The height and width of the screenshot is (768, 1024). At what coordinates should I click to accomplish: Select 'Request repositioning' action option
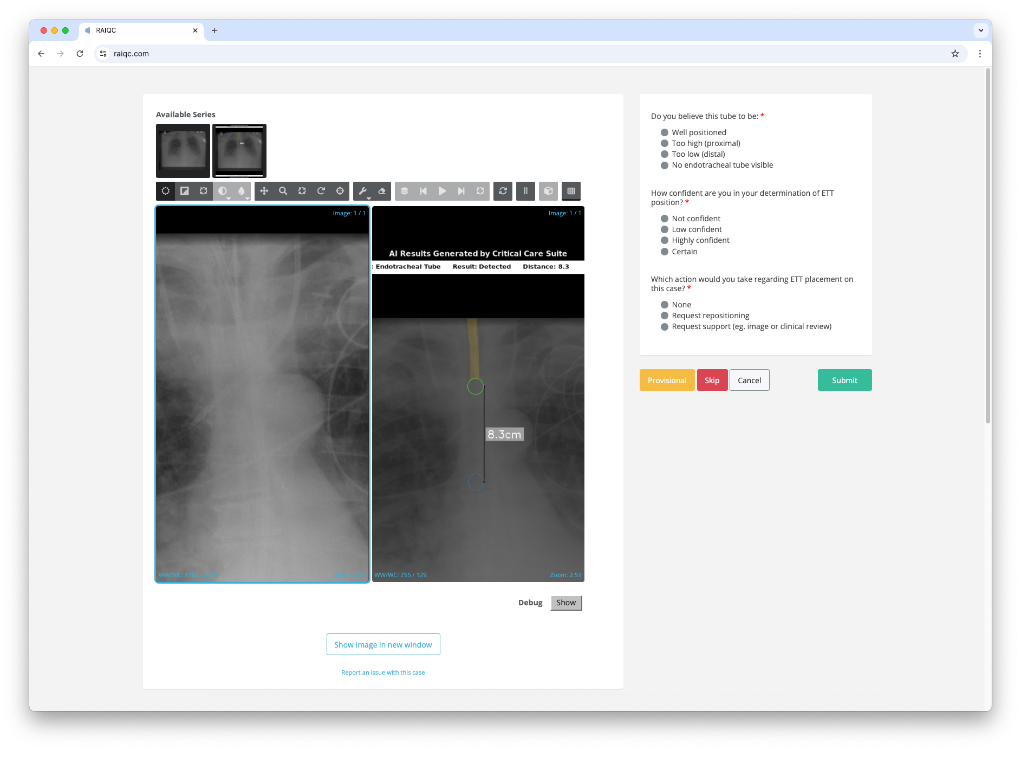pos(665,315)
